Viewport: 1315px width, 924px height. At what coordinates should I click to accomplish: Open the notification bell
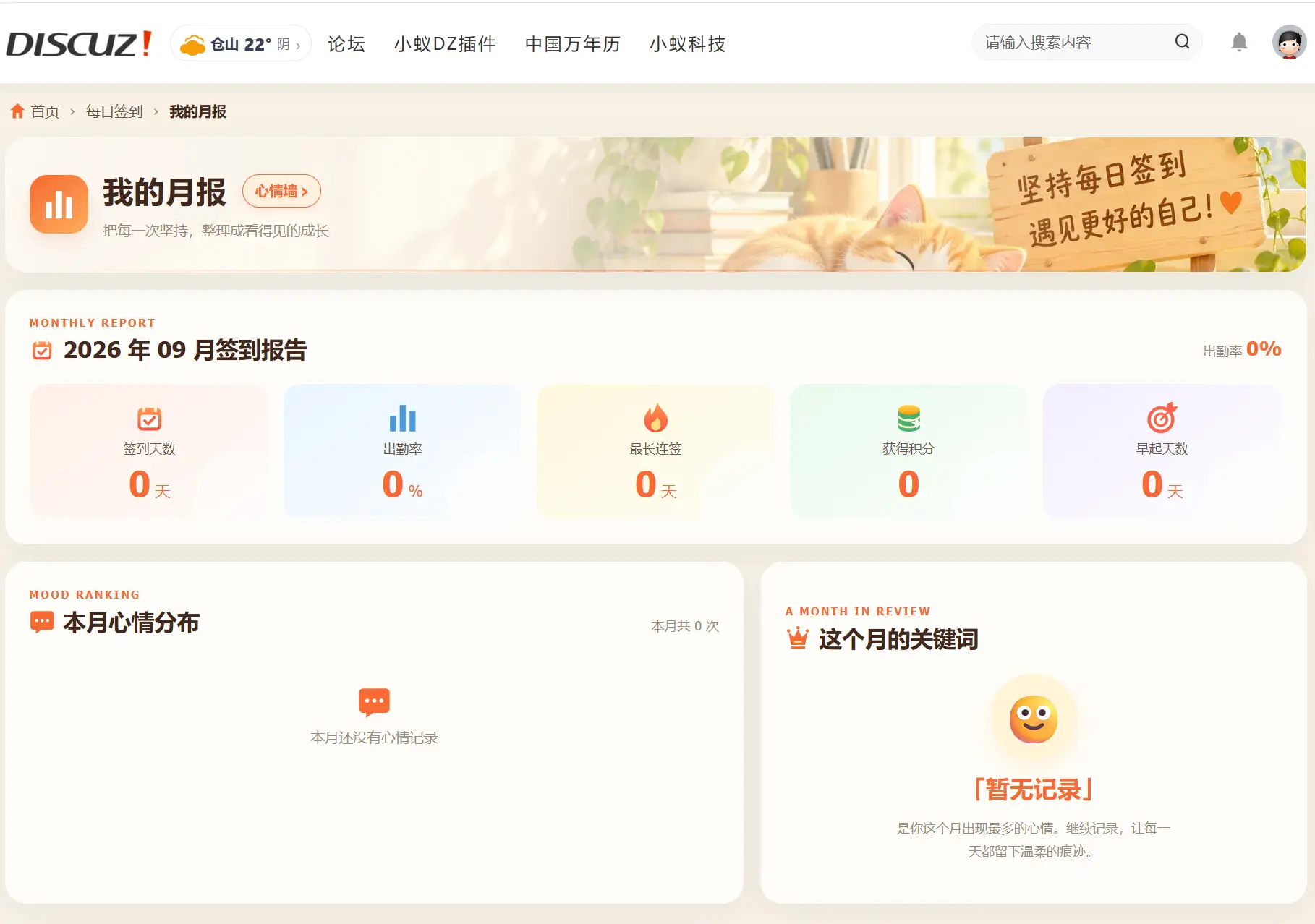(1239, 43)
